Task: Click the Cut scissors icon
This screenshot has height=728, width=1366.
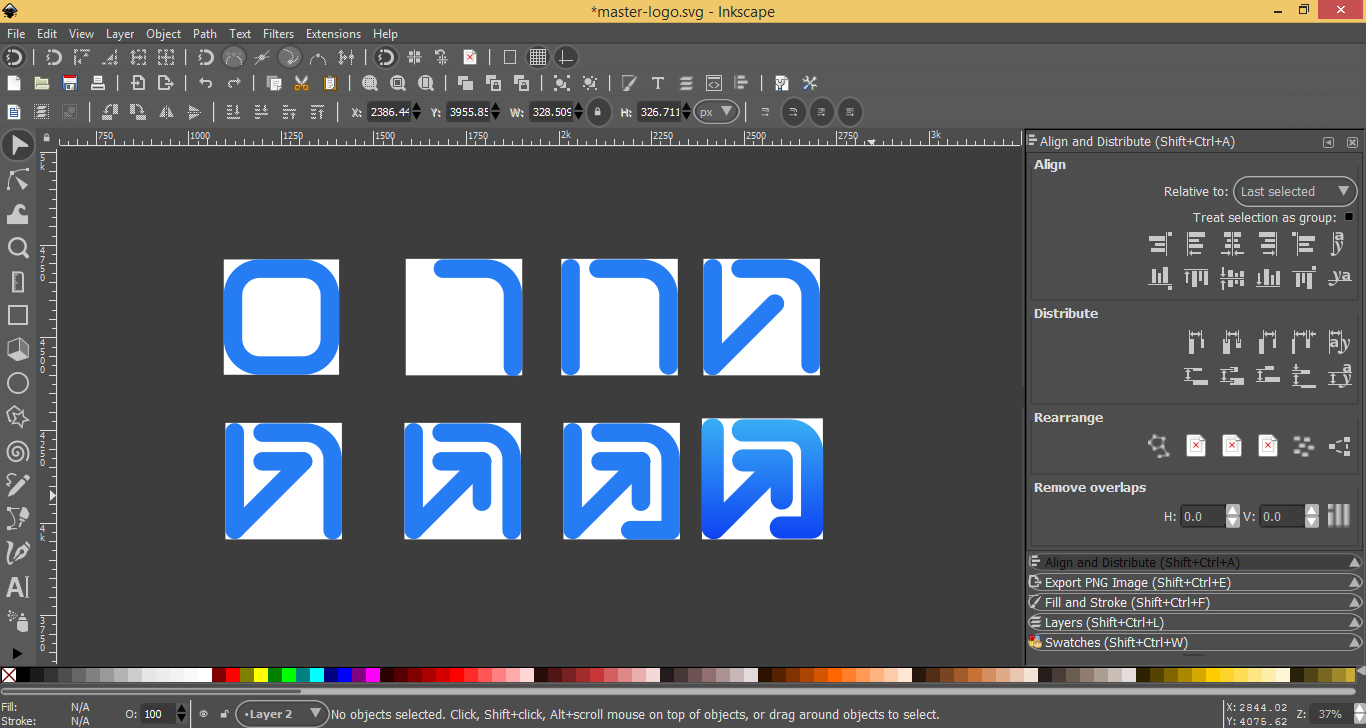Action: pyautogui.click(x=302, y=83)
